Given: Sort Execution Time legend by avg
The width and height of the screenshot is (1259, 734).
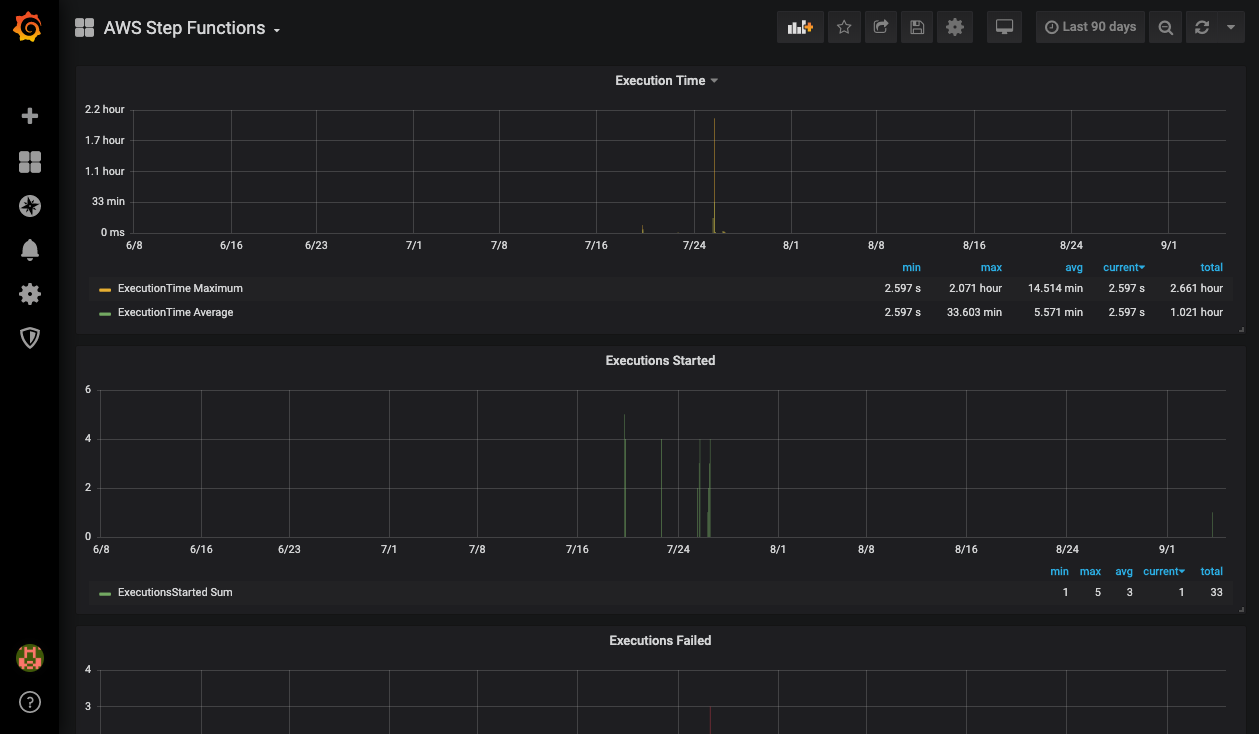Looking at the screenshot, I should tap(1074, 268).
